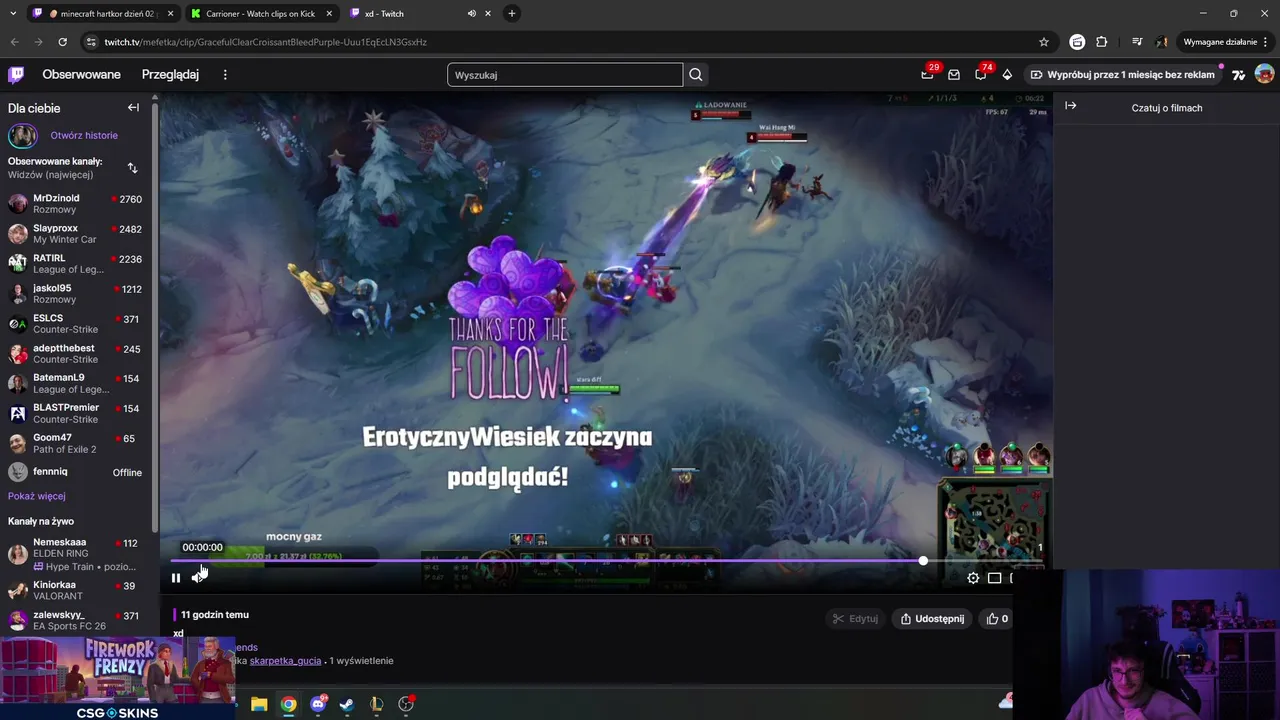Open File Explorer from the taskbar

(259, 704)
